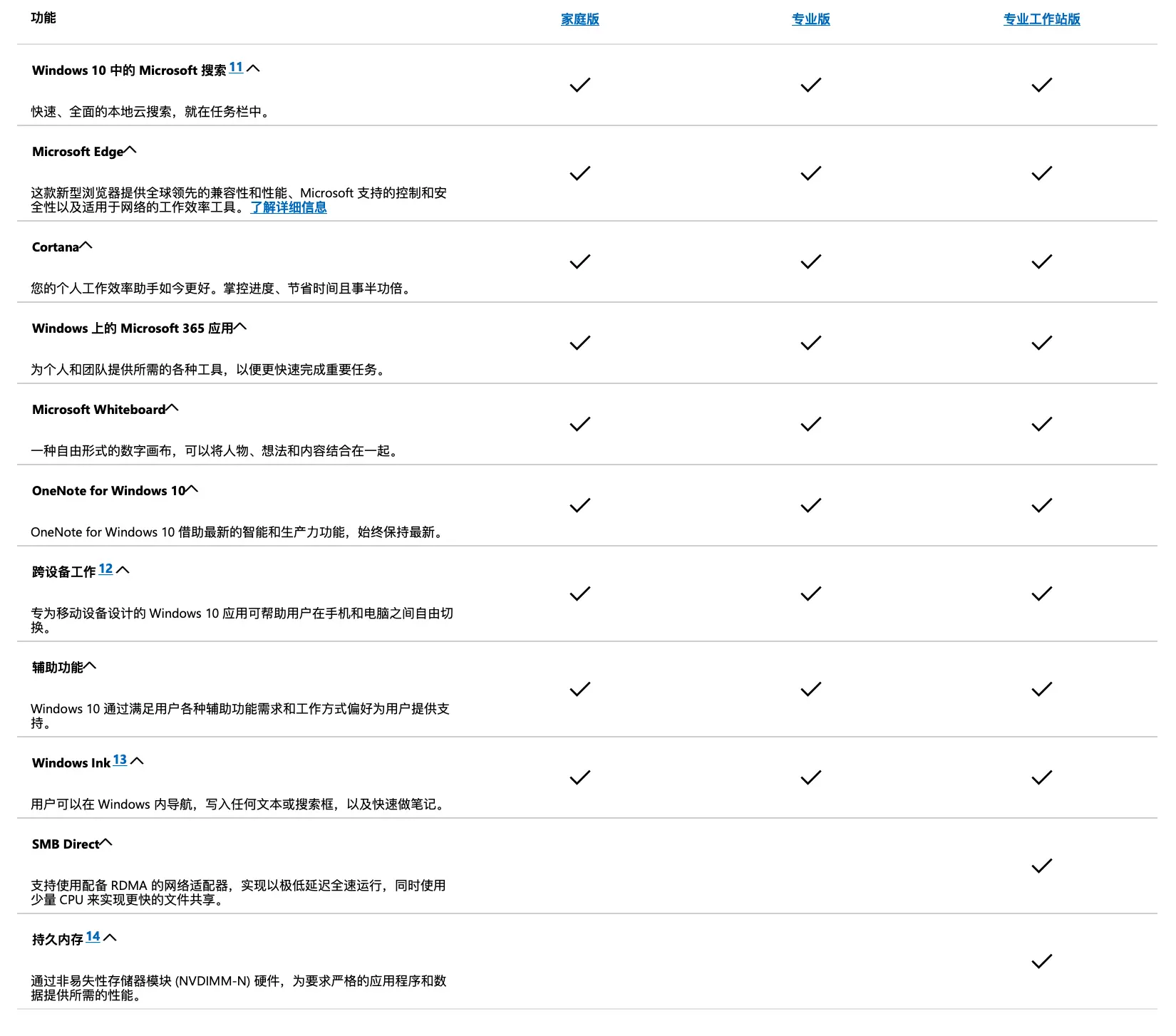Collapse OneNote for Windows 10 section
Viewport: 1176px width, 1036px height.
click(x=192, y=489)
